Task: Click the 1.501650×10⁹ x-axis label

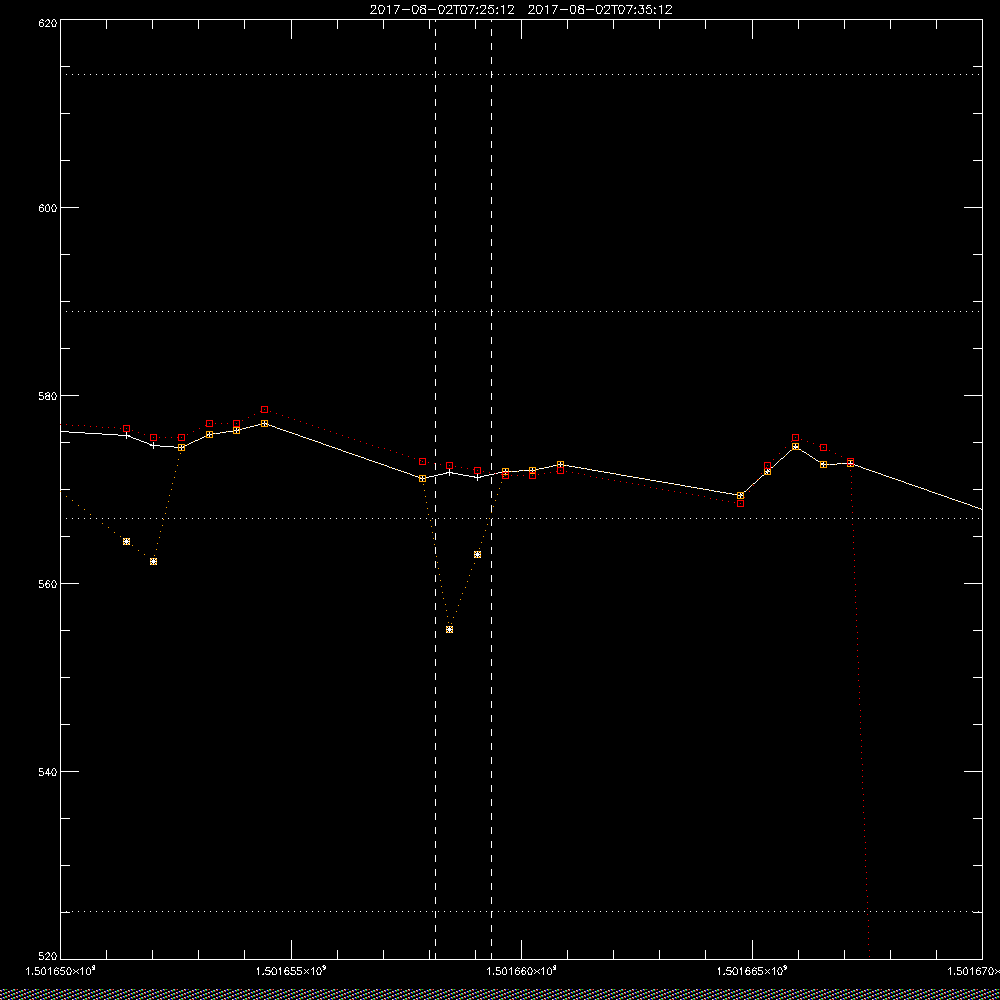Action: [60, 971]
